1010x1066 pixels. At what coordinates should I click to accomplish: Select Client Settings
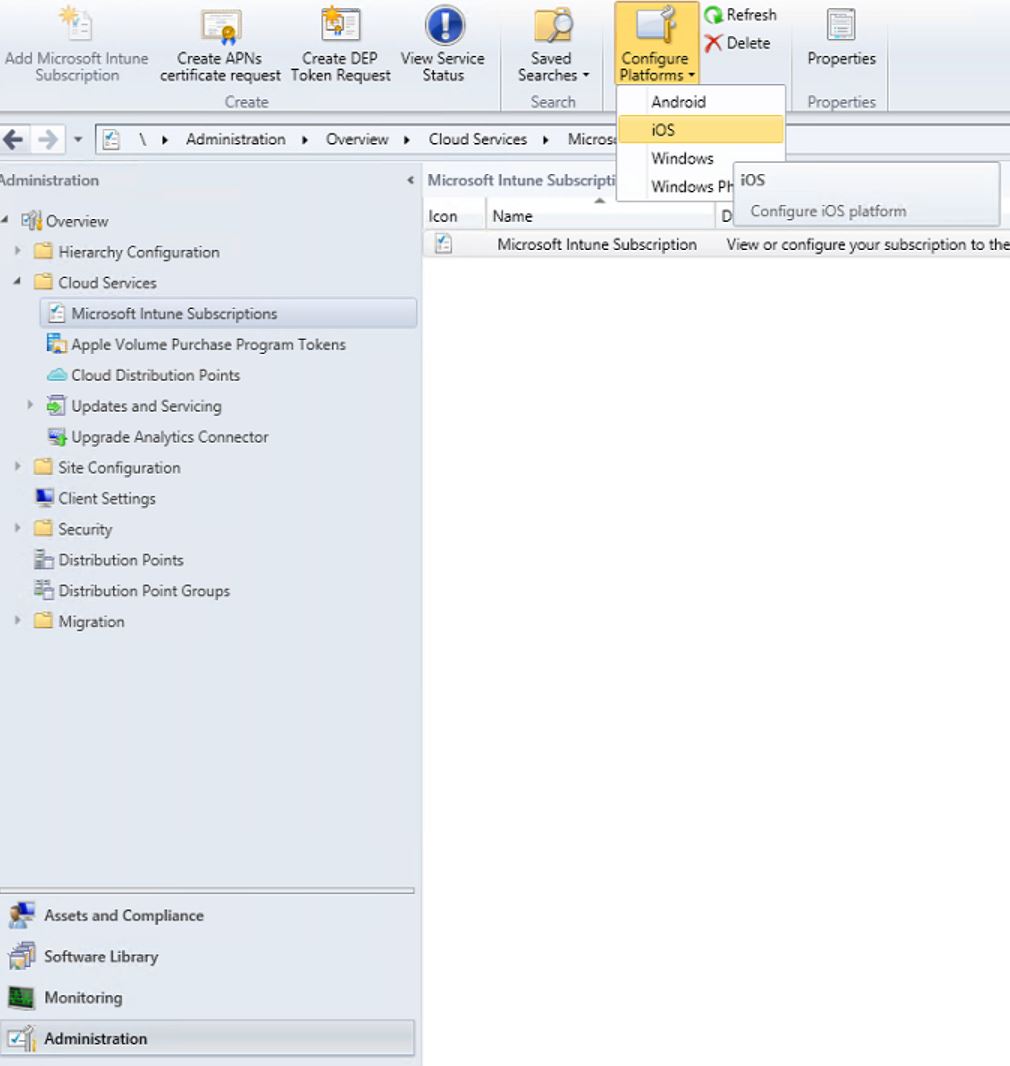point(107,498)
